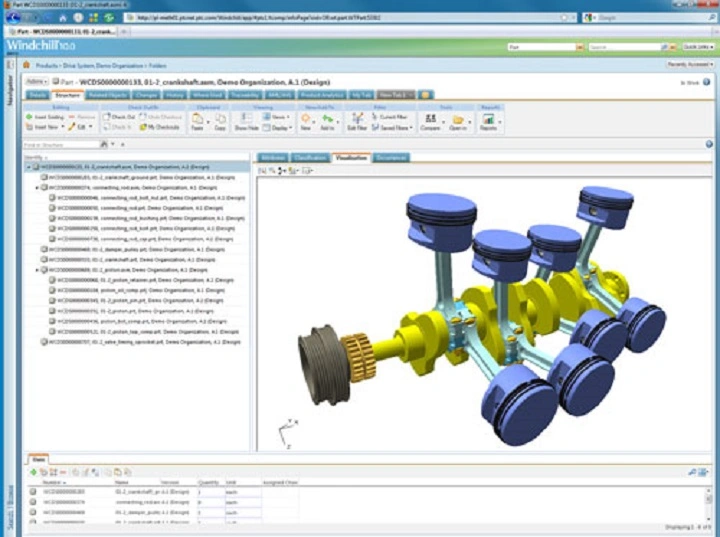This screenshot has width=720, height=537.
Task: Open the Actions dropdown beside part title
Action: tap(36, 80)
